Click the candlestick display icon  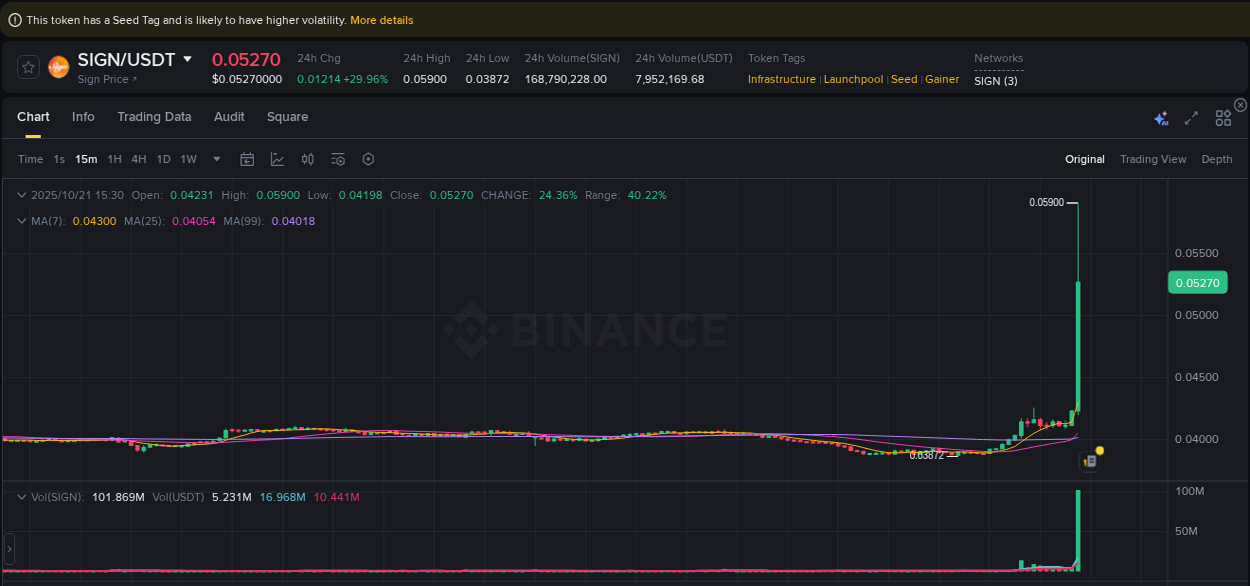[x=308, y=159]
